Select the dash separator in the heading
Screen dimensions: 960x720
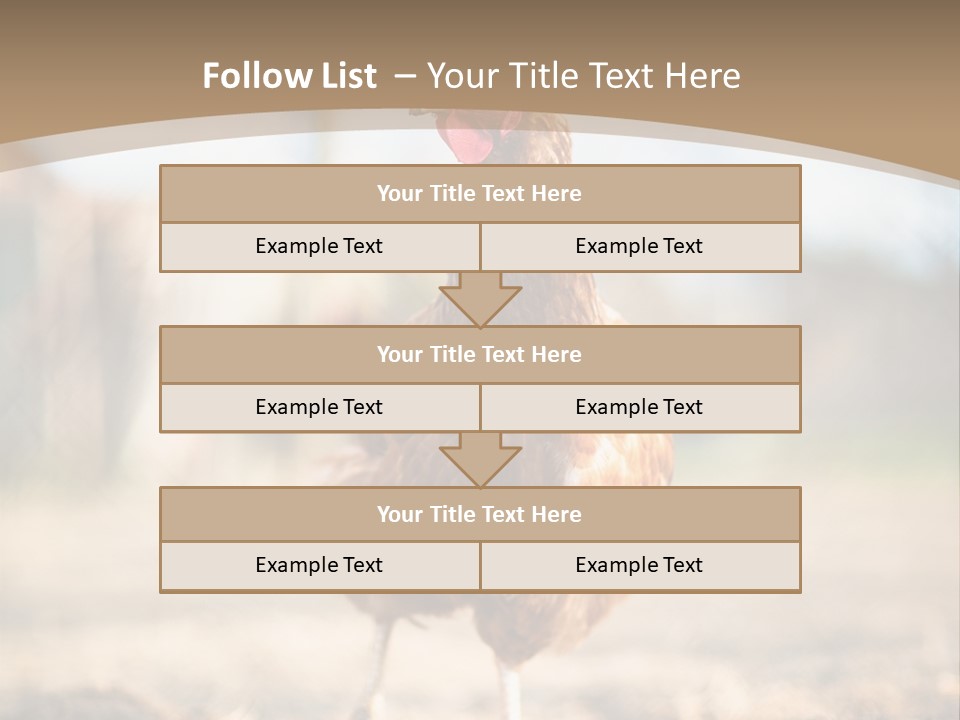[x=405, y=77]
